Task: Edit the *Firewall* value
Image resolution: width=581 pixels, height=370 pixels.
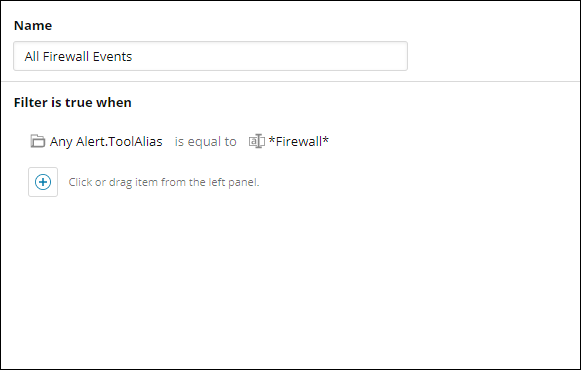Action: coord(299,141)
